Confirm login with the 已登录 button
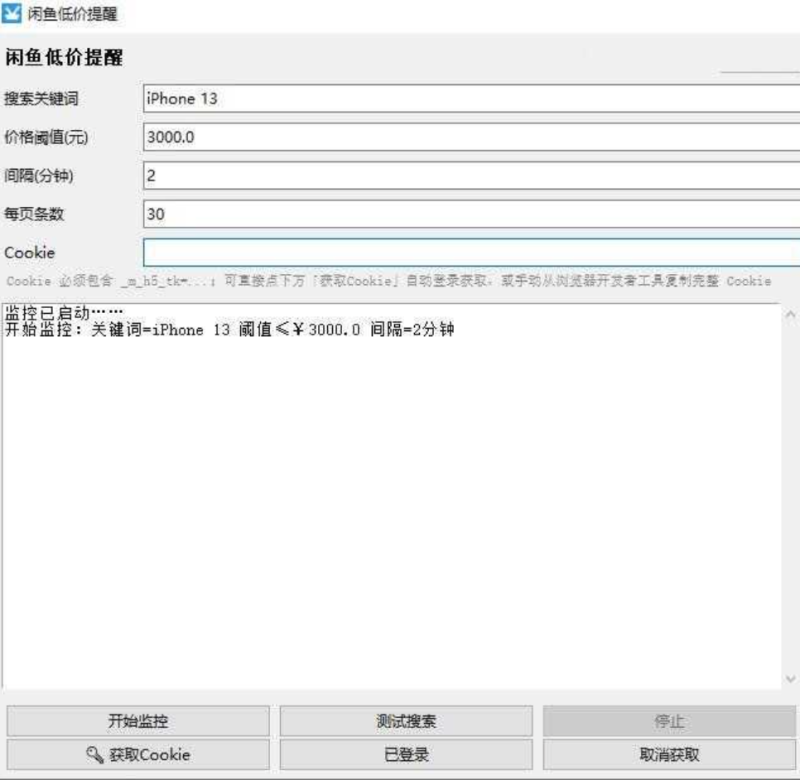 pyautogui.click(x=406, y=754)
